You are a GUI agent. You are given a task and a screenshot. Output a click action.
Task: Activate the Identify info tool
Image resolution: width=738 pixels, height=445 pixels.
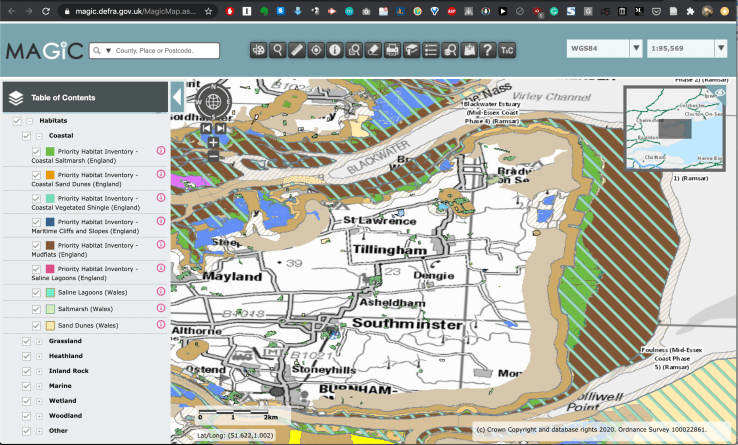(335, 50)
